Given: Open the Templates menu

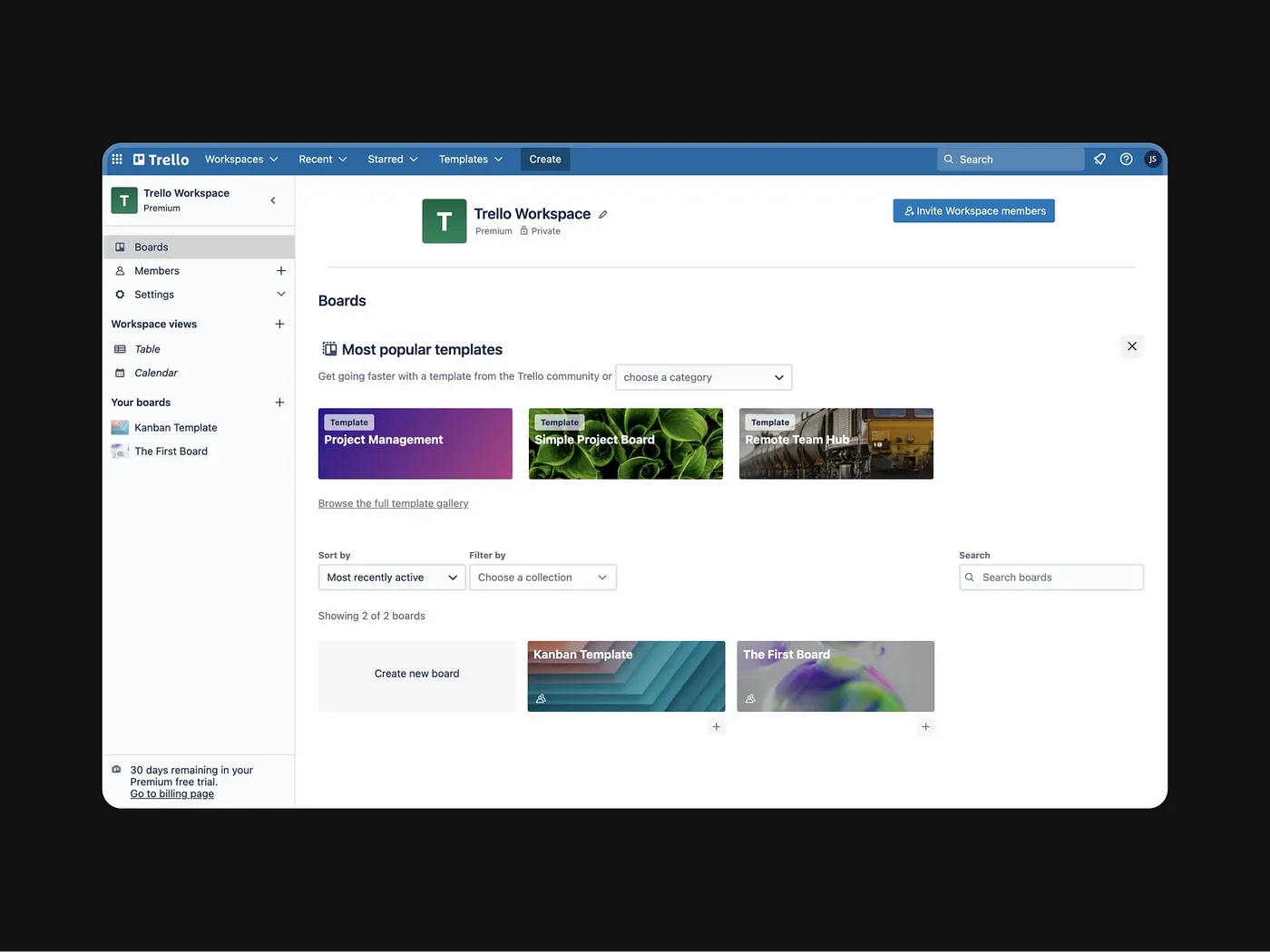Looking at the screenshot, I should tap(470, 159).
